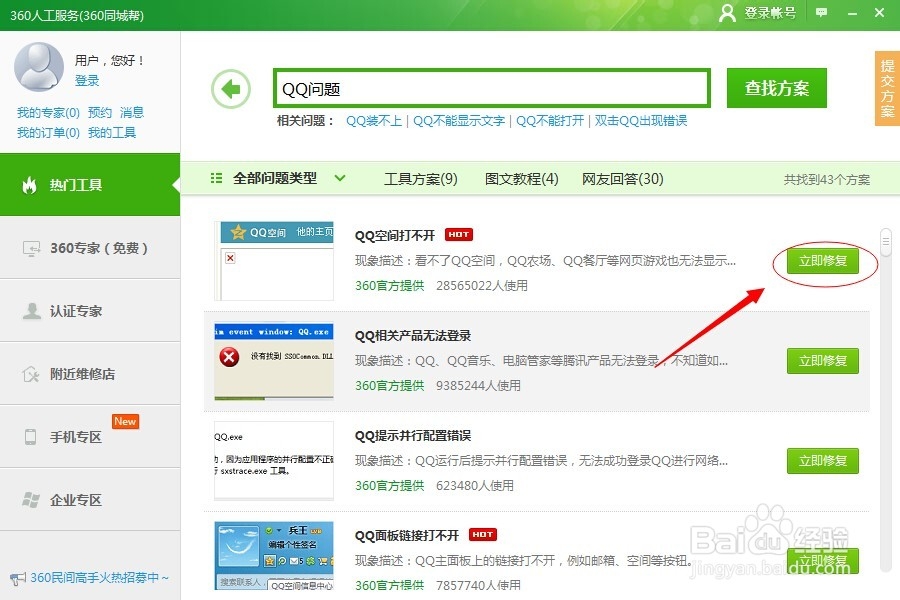Click related question QQ不能打开

550,121
